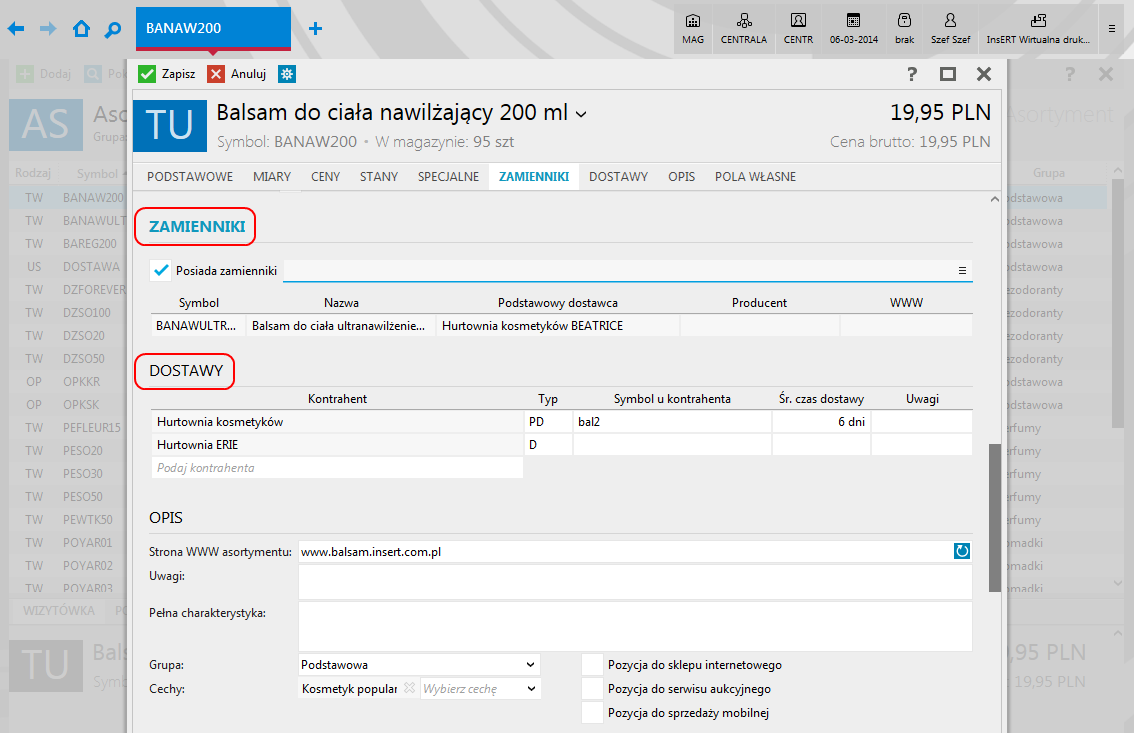The width and height of the screenshot is (1134, 733).
Task: Open the Wybierz cechę dropdown
Action: coord(530,689)
